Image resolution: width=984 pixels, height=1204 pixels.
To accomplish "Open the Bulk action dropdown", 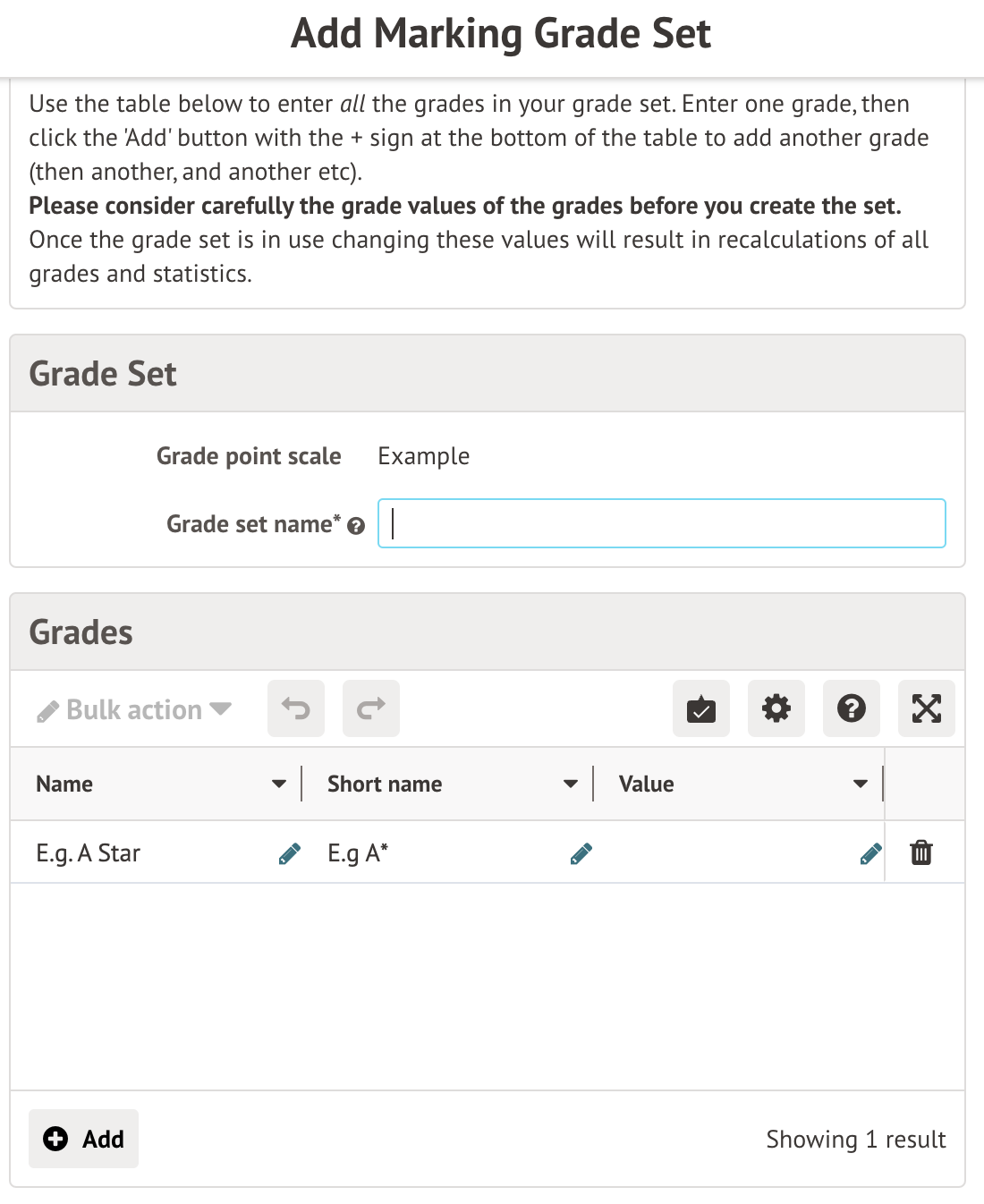I will [134, 709].
